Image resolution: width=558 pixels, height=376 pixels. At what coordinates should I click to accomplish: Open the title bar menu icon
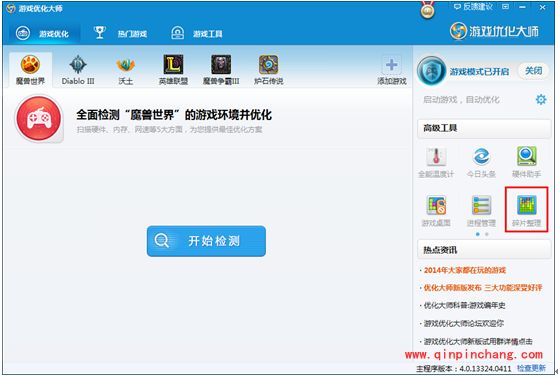(505, 7)
